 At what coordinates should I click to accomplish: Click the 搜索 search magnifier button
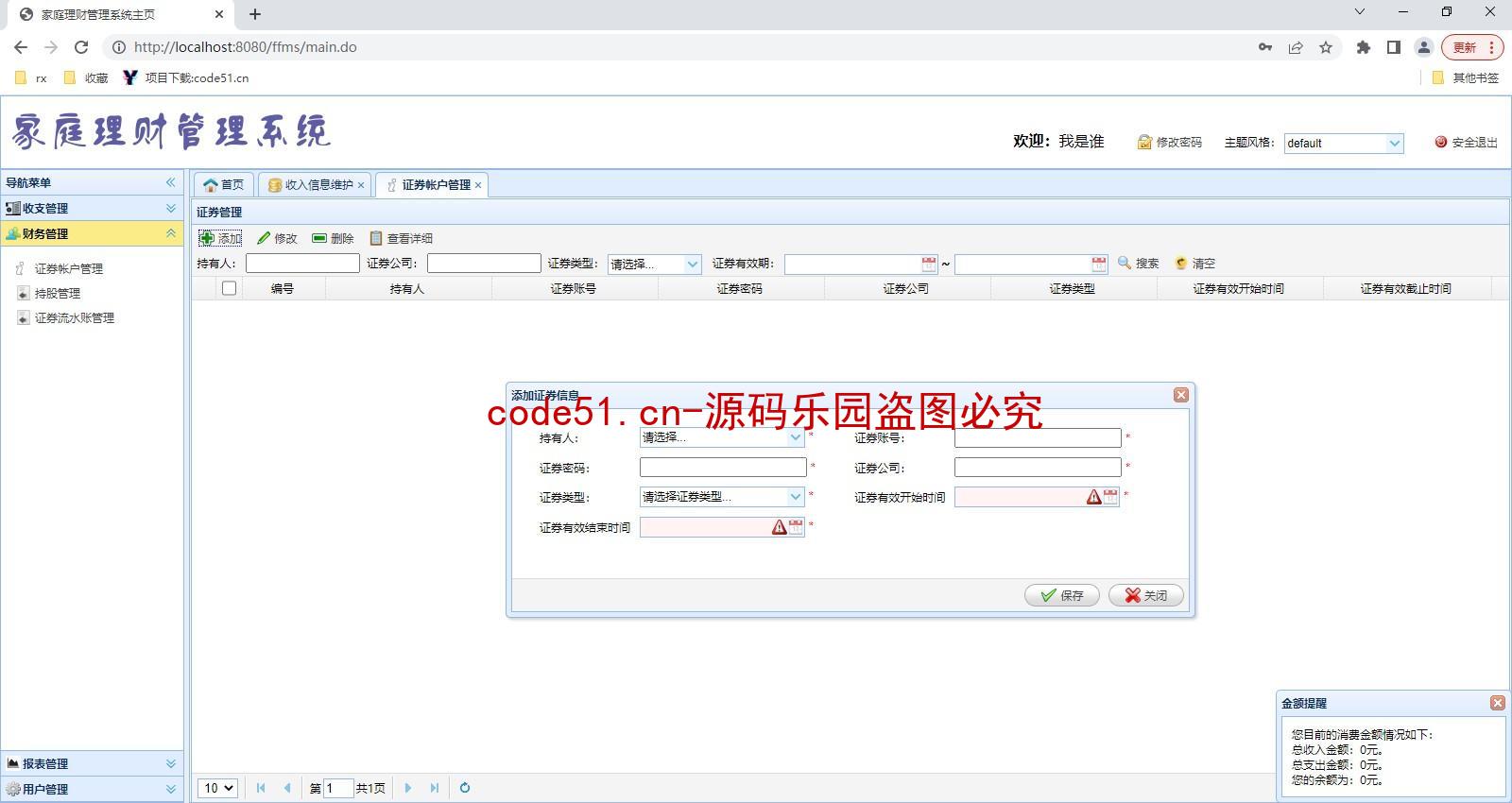(1138, 263)
